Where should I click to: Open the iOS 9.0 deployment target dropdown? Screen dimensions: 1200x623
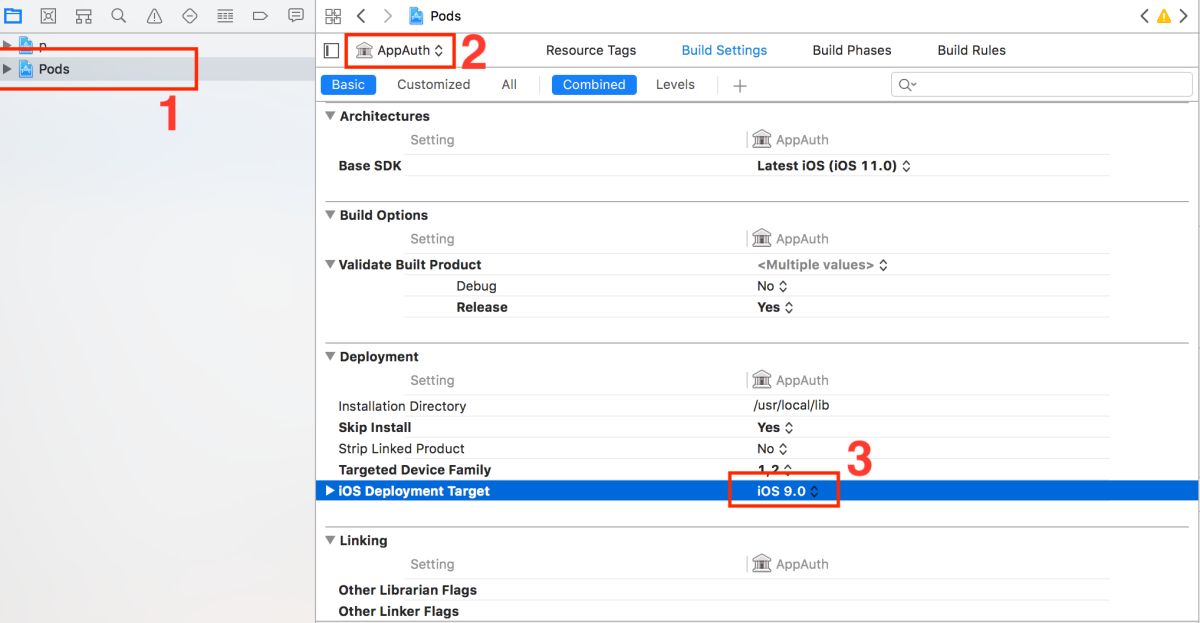(788, 491)
